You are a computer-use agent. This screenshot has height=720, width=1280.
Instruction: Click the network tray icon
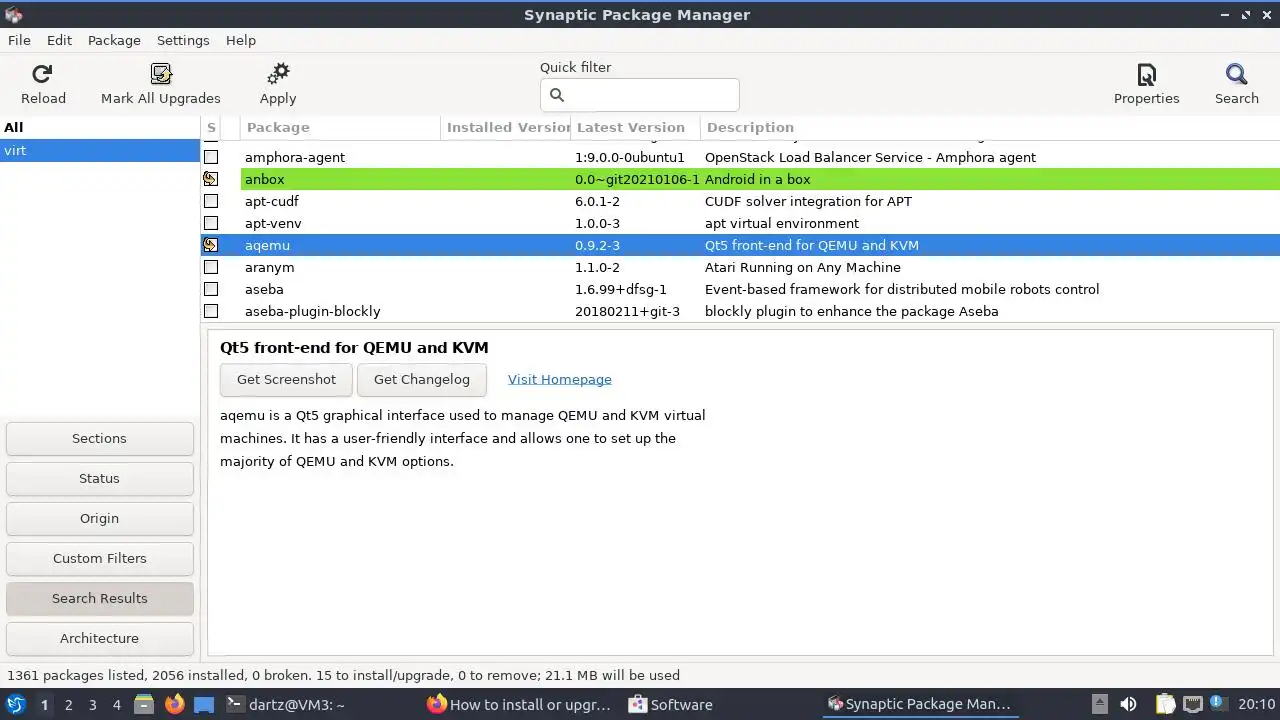[x=1192, y=704]
